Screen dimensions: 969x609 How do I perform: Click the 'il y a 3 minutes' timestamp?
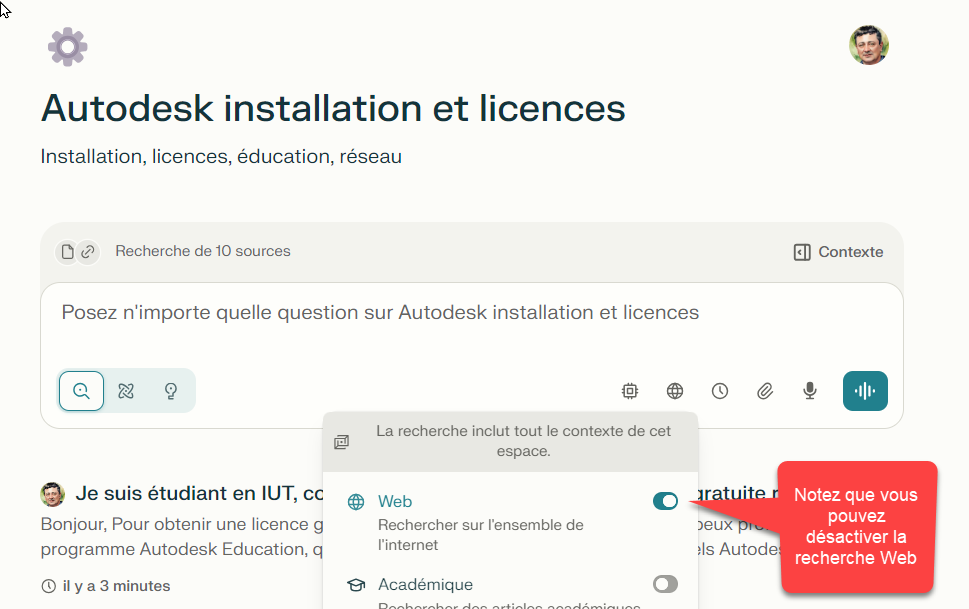116,586
